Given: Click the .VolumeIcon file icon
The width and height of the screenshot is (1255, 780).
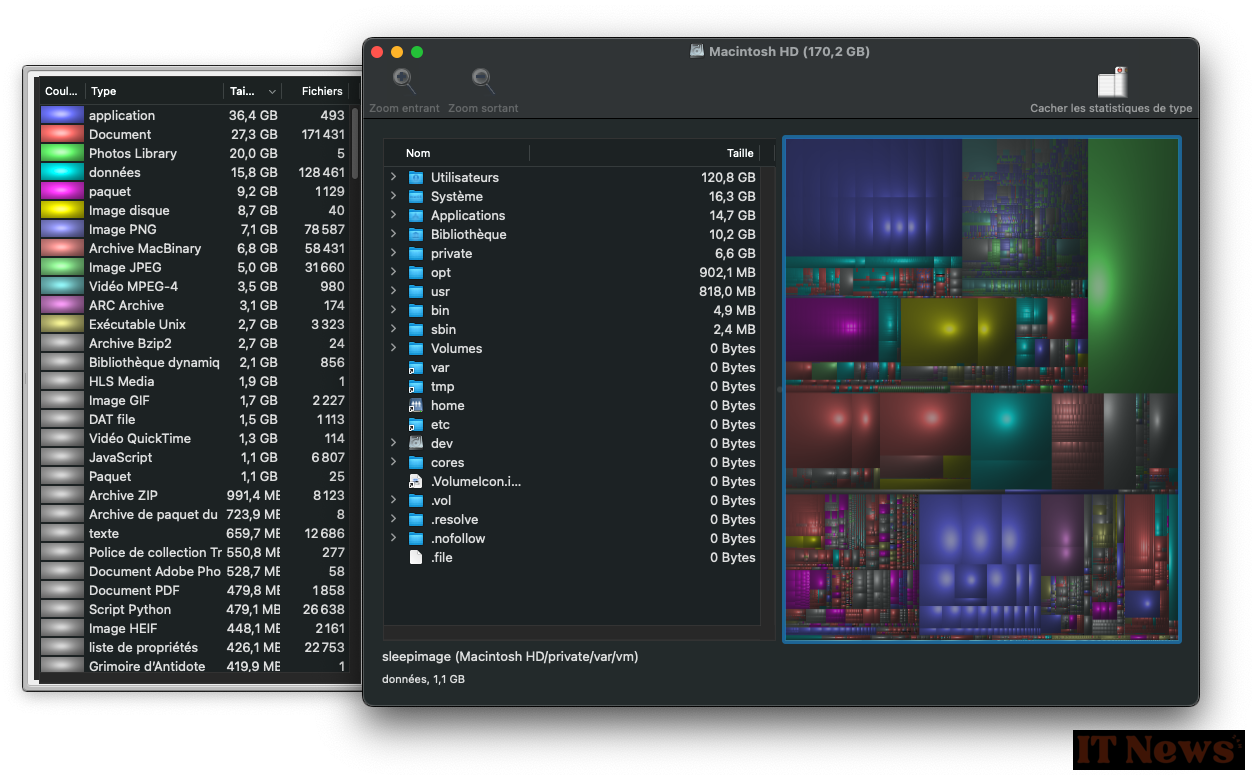Looking at the screenshot, I should [416, 481].
